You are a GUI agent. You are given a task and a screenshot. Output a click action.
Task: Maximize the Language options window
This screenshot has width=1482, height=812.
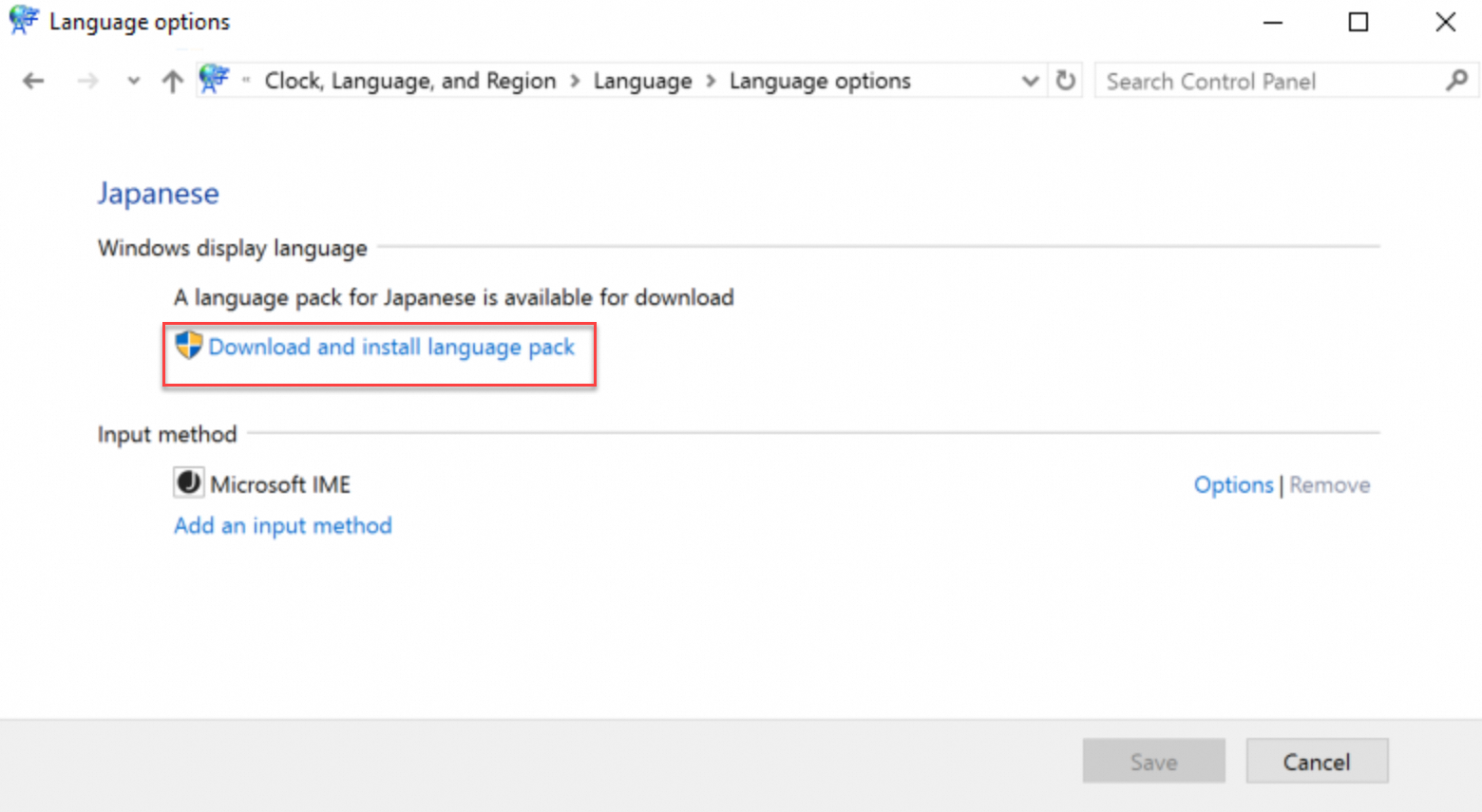[x=1358, y=22]
